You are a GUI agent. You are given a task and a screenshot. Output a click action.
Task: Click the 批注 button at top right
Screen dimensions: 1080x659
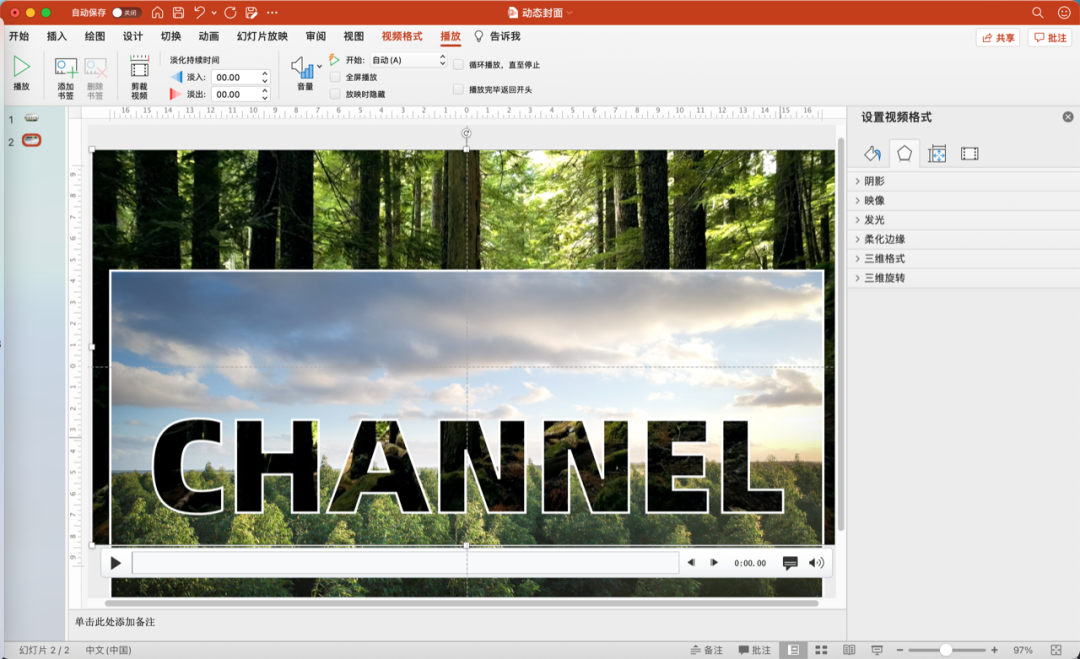(x=1050, y=38)
